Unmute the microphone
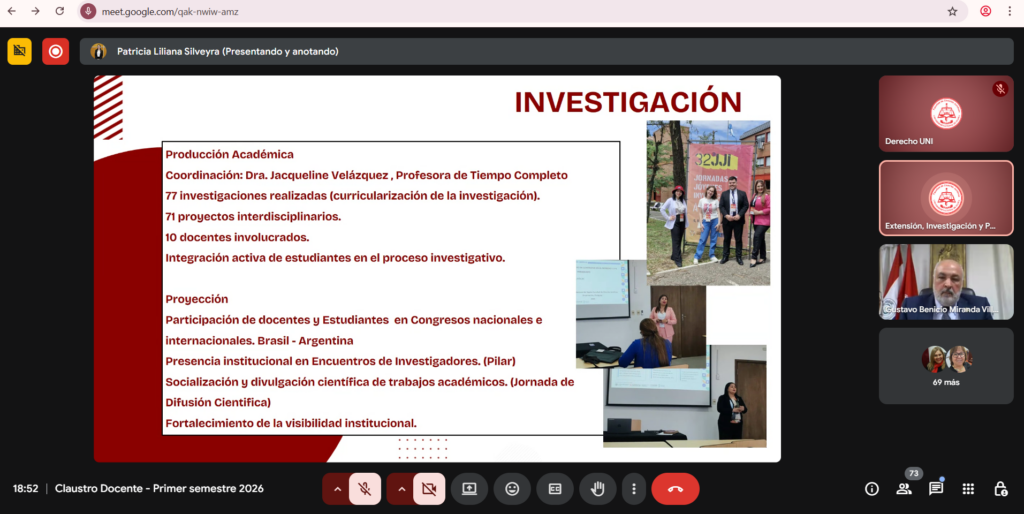 365,489
